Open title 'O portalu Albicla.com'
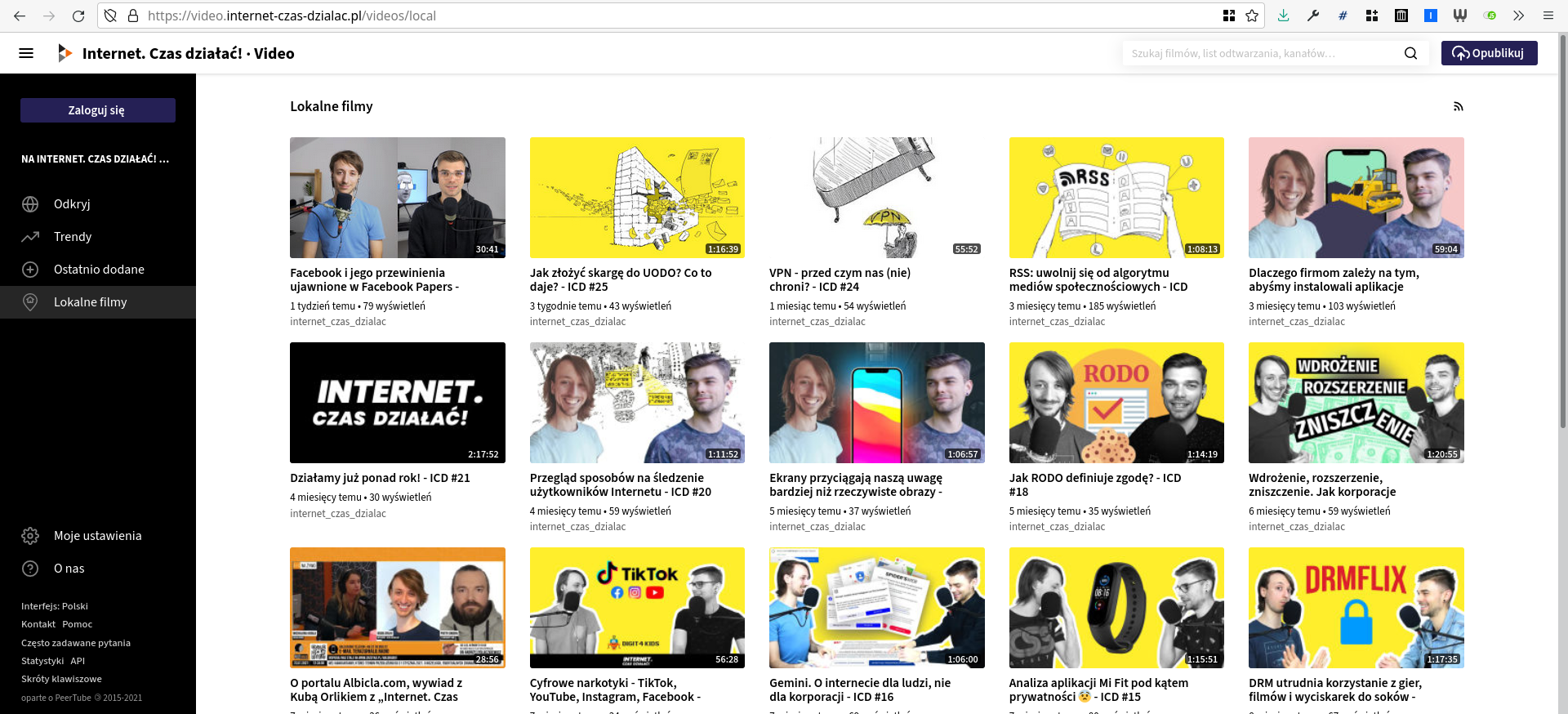 [x=376, y=689]
